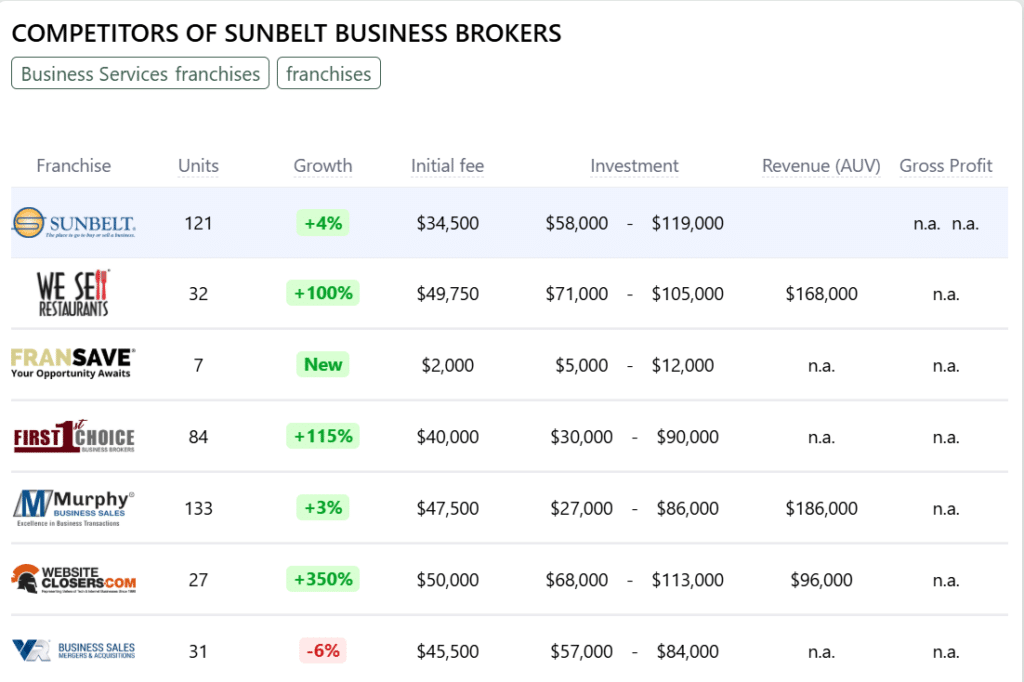The height and width of the screenshot is (682, 1024).
Task: Click the $90,000 maximum investment
Action: coord(688,437)
